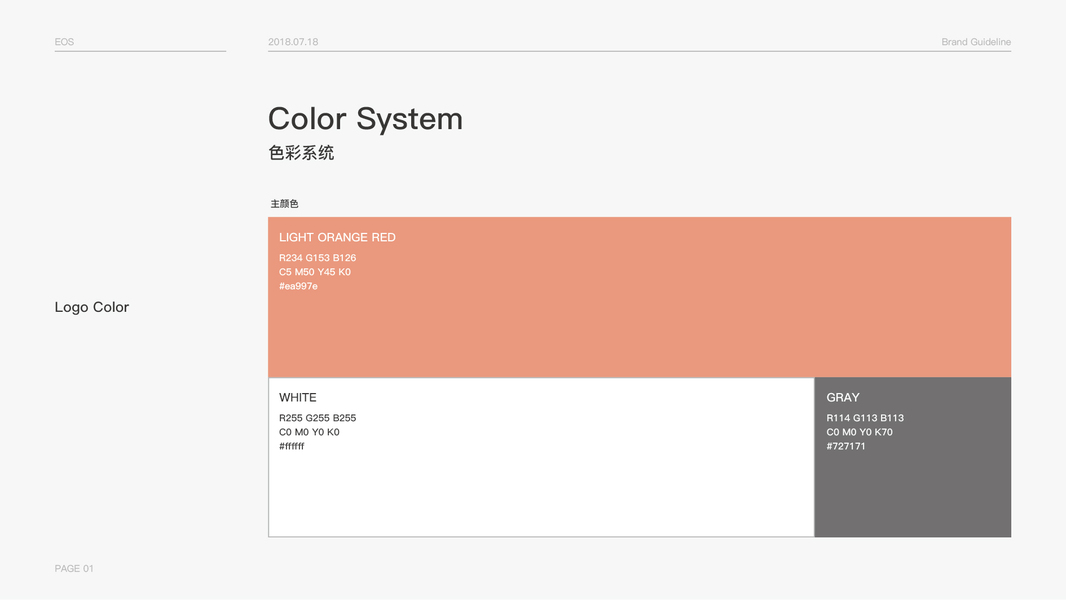
Task: Select the CMYK value C5 M50 Y45 K0
Action: [315, 272]
